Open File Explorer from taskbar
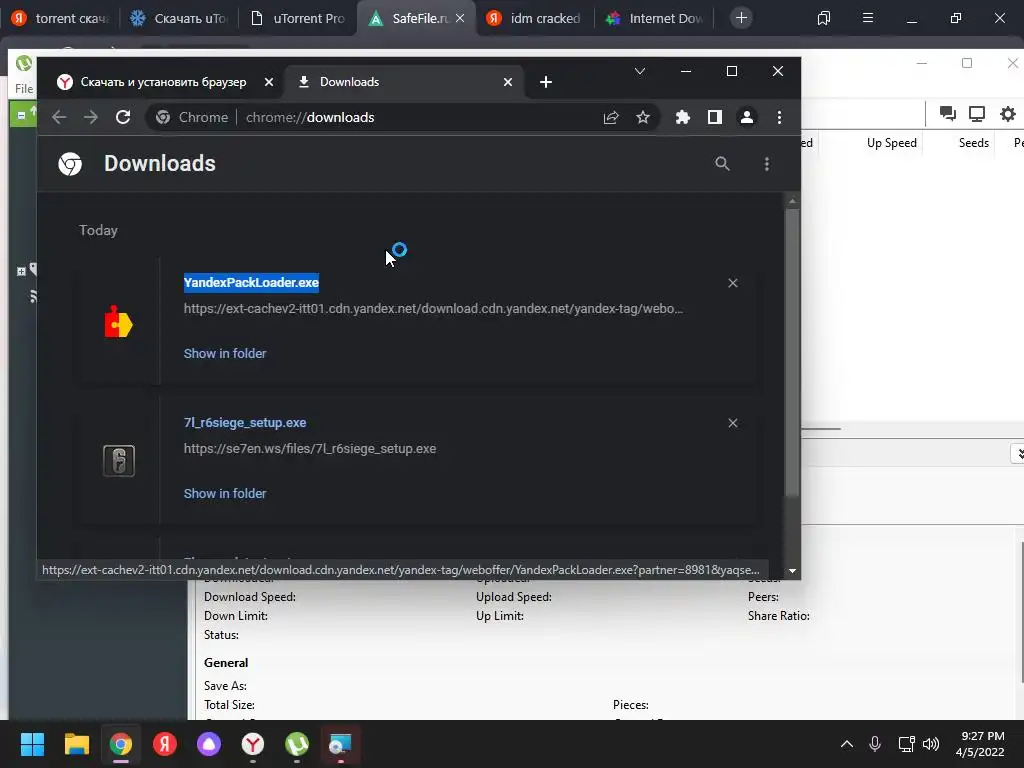The image size is (1024, 768). (76, 744)
